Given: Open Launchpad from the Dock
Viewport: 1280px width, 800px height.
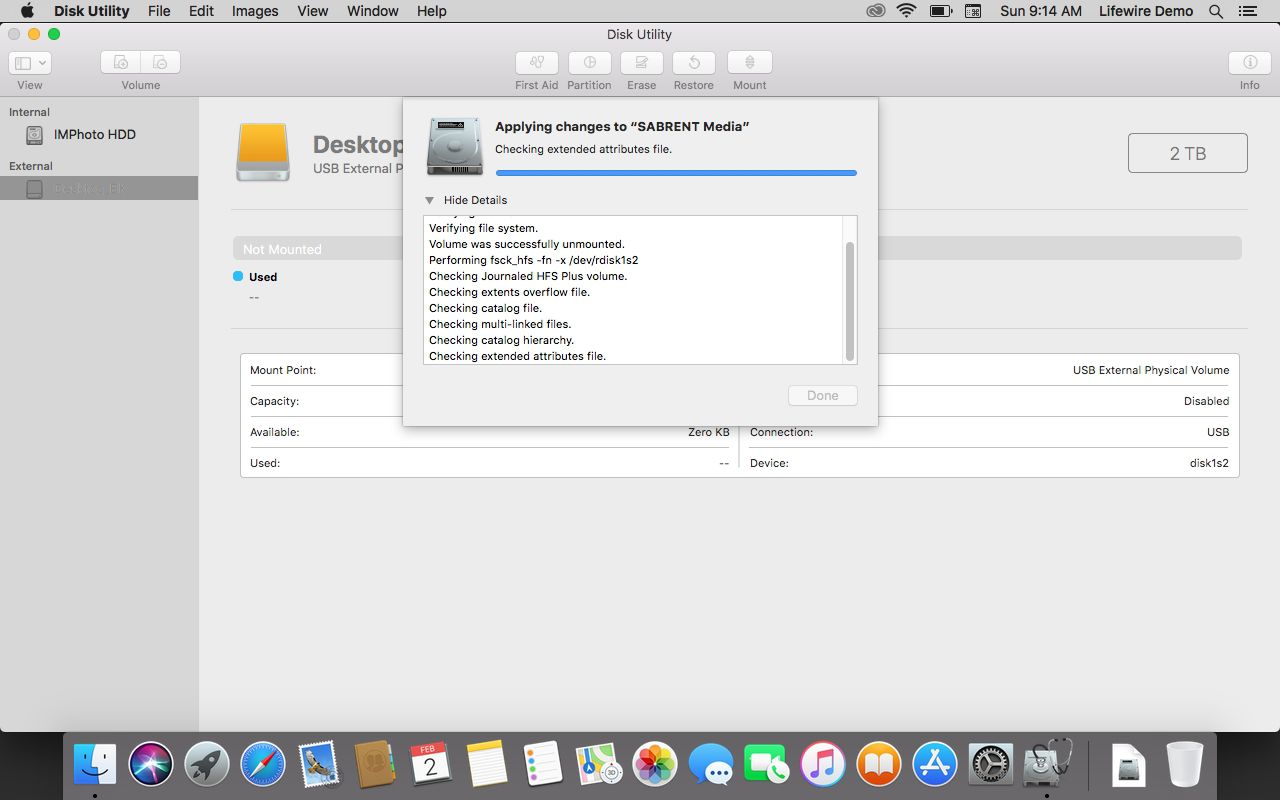Looking at the screenshot, I should click(x=207, y=765).
